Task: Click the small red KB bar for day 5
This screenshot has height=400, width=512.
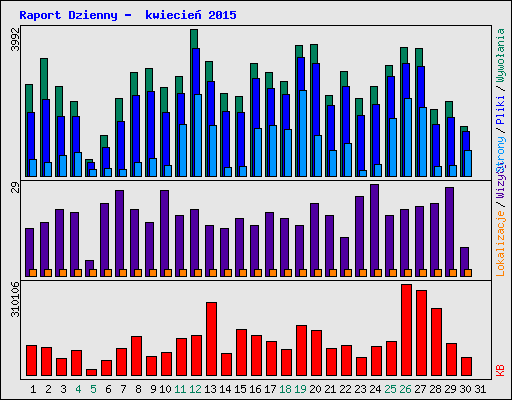Action: (91, 373)
